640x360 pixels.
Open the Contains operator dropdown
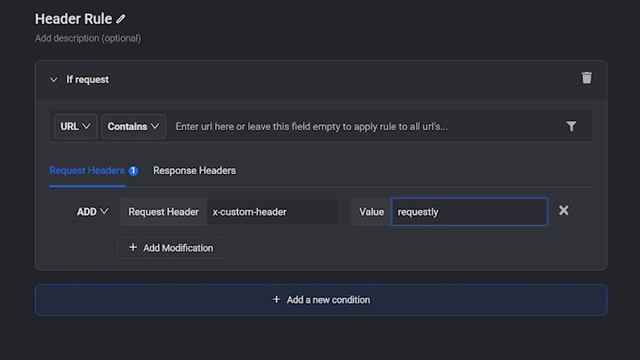point(133,127)
